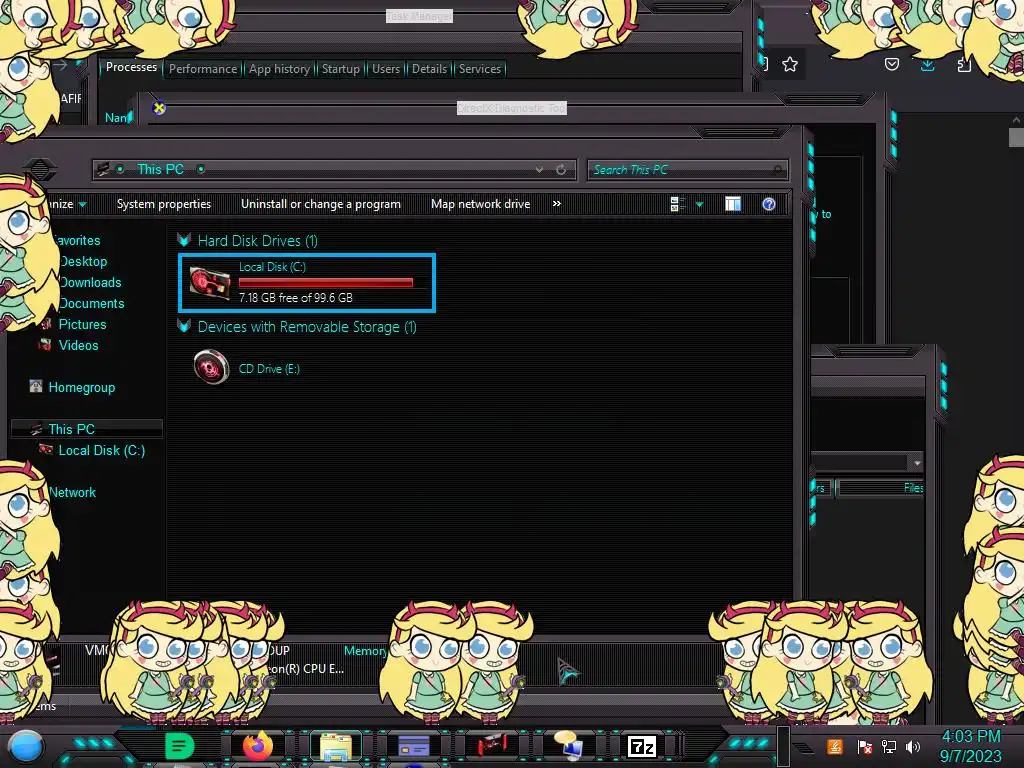The width and height of the screenshot is (1024, 768).
Task: Open Homegroup in the navigation pane
Action: (82, 387)
